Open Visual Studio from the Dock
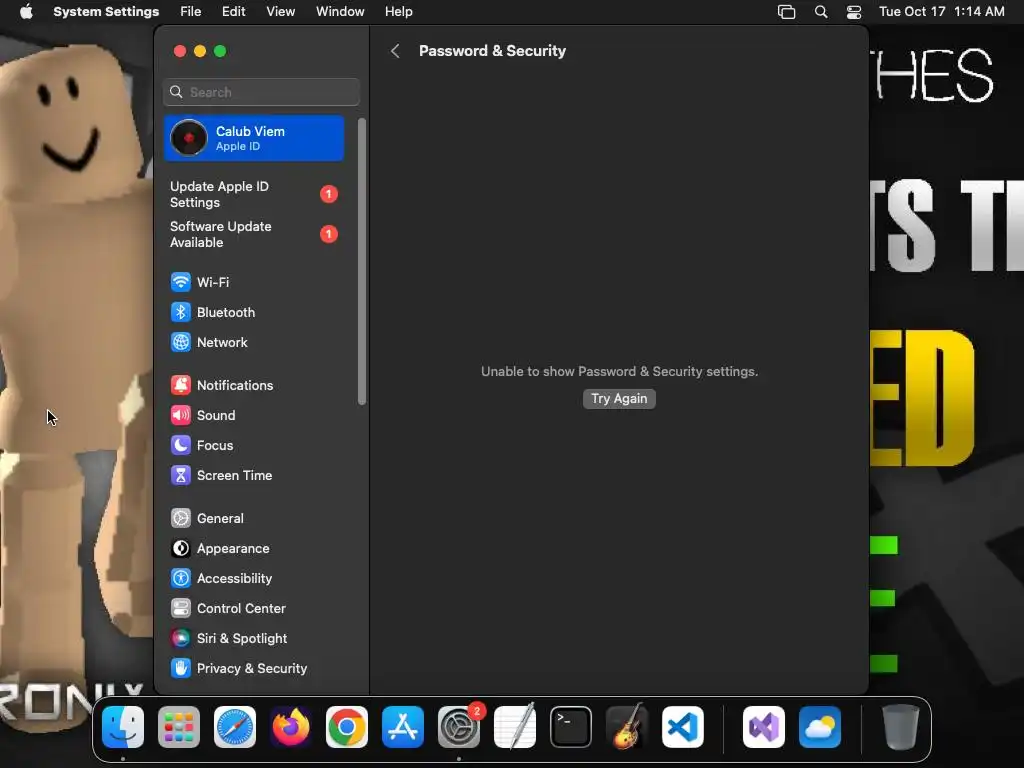The height and width of the screenshot is (768, 1024). pos(764,727)
